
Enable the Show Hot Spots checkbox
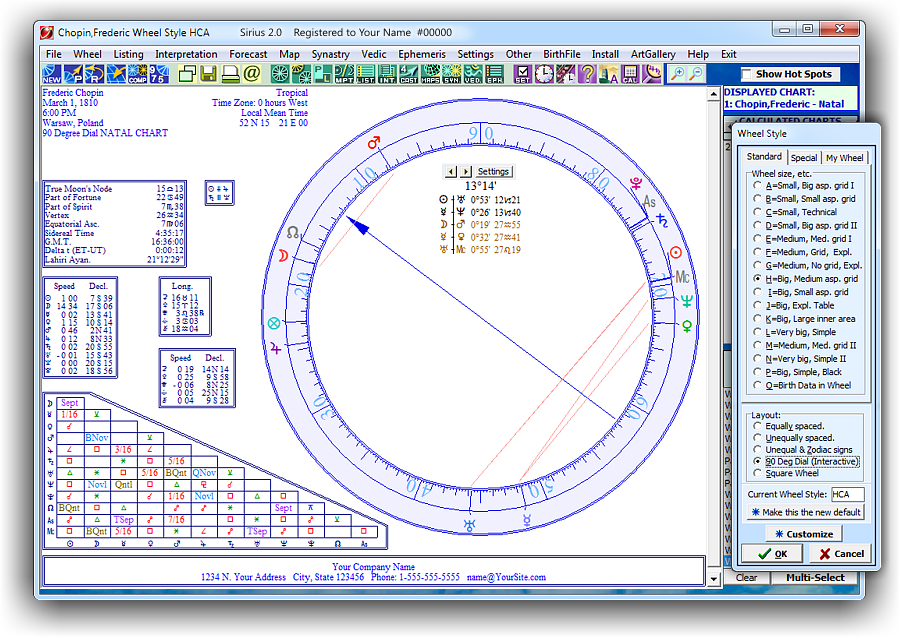pyautogui.click(x=746, y=74)
